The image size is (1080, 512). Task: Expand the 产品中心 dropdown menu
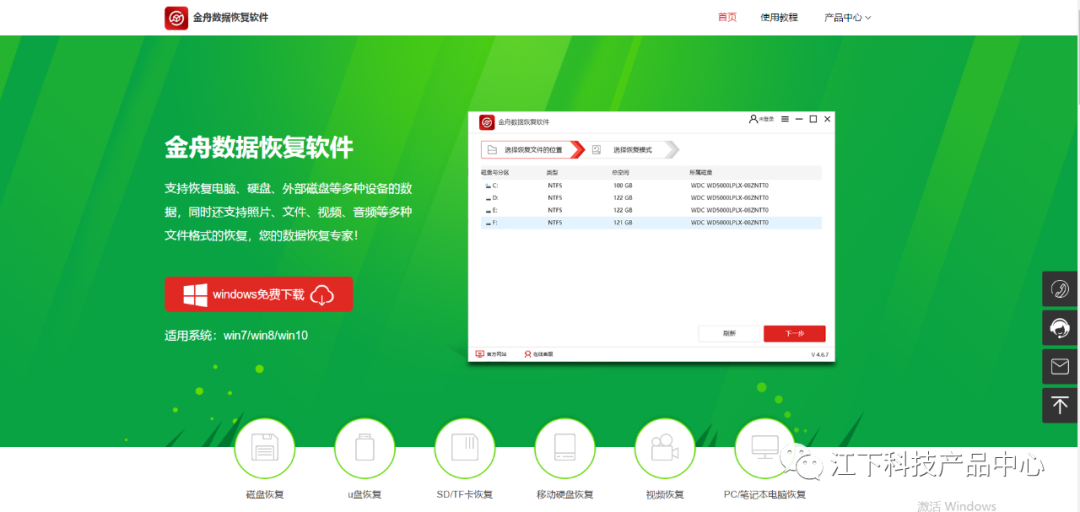(x=847, y=17)
